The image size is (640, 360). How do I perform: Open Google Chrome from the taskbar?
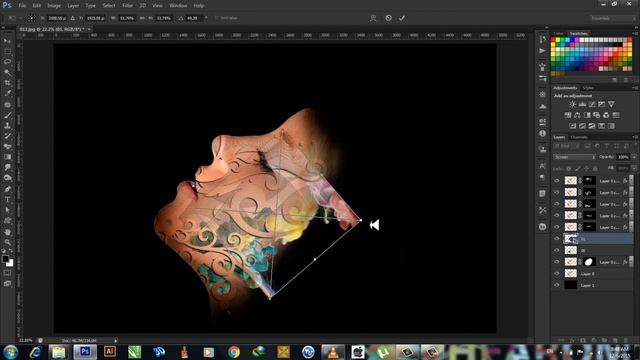[x=234, y=352]
